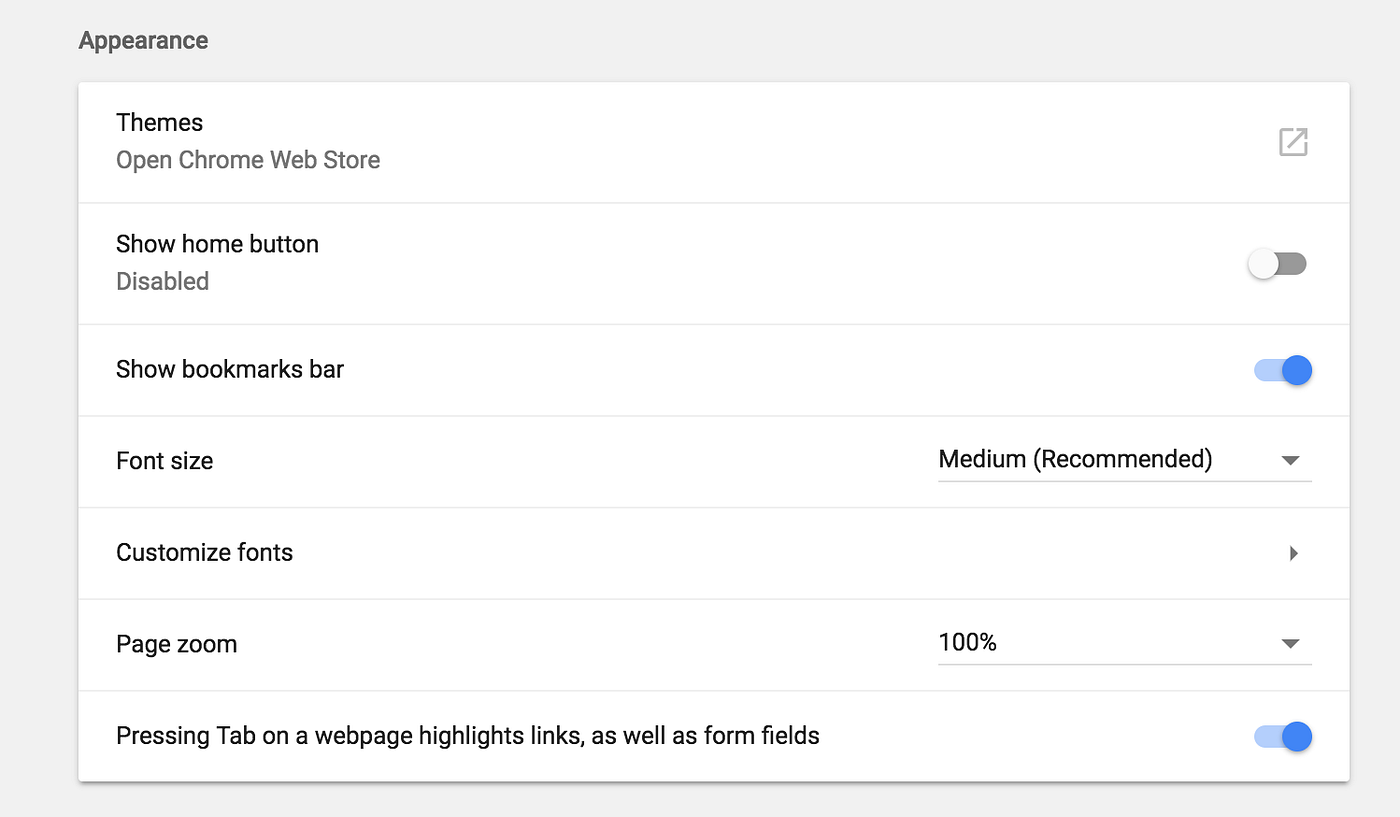Viewport: 1400px width, 817px height.
Task: Turn off the Tab highlights links toggle
Action: [1282, 736]
